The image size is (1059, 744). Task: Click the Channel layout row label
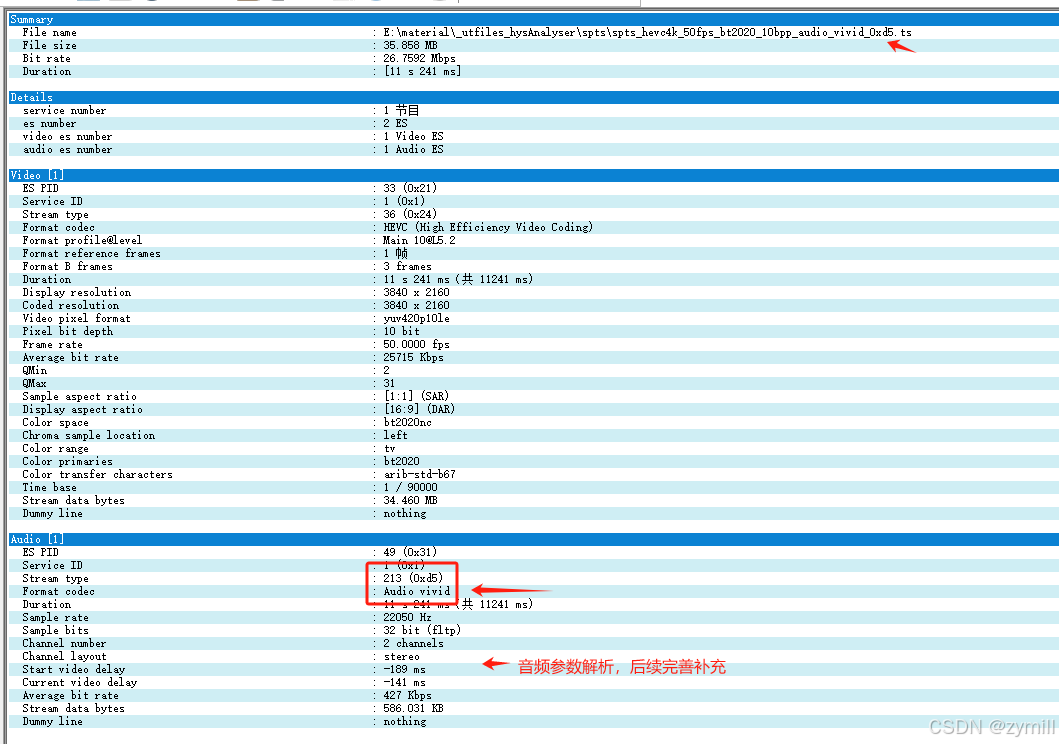pos(64,656)
